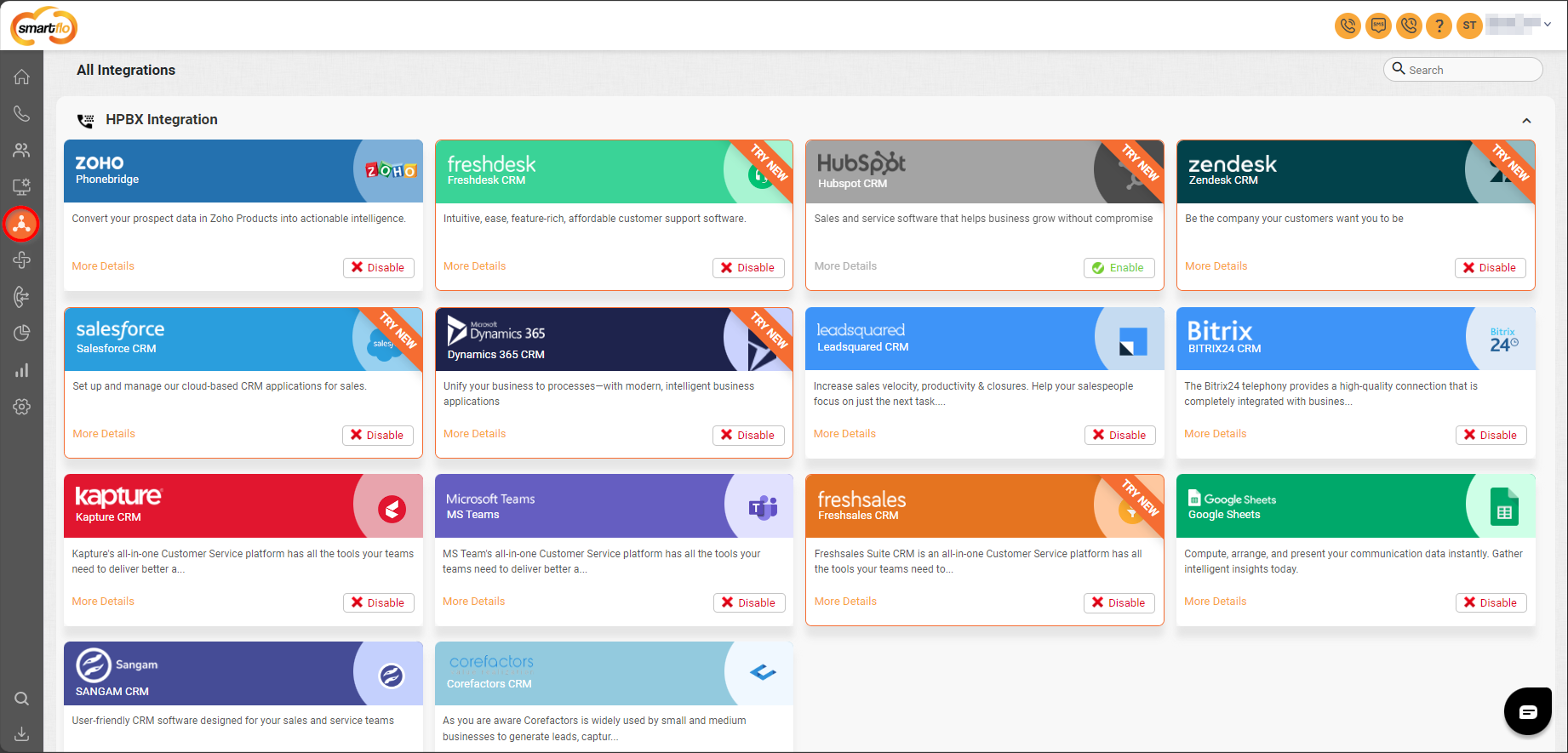Disable the Zoho Phonebridge integration
The image size is (1568, 753).
[x=379, y=267]
